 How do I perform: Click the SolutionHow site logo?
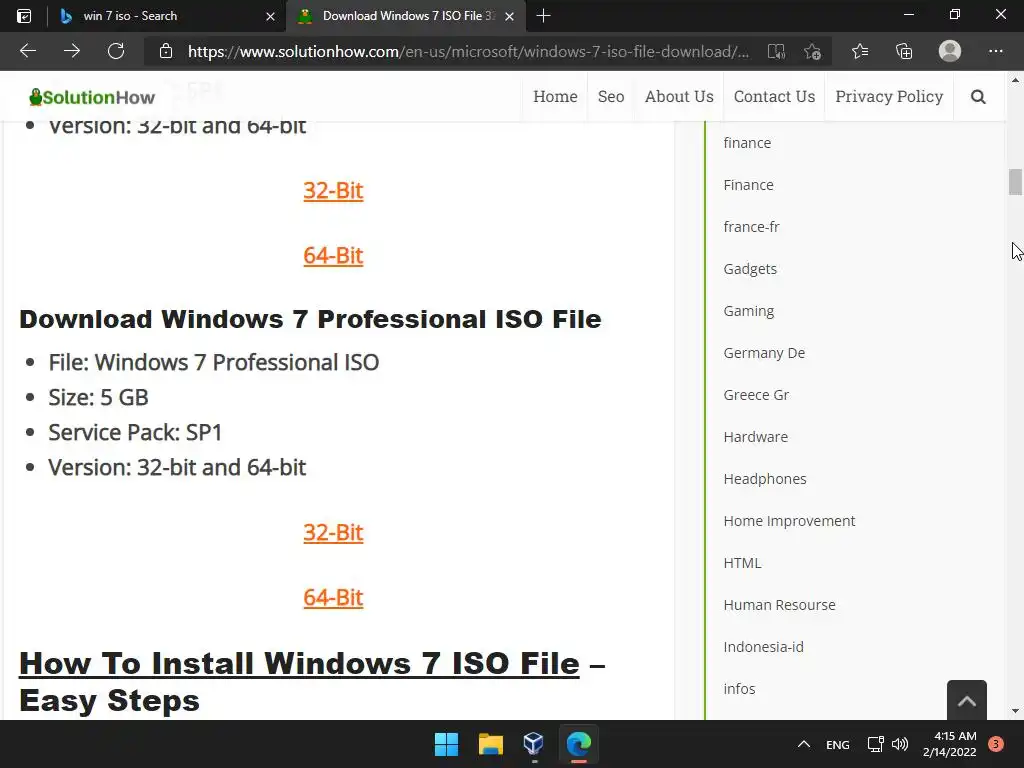(92, 97)
